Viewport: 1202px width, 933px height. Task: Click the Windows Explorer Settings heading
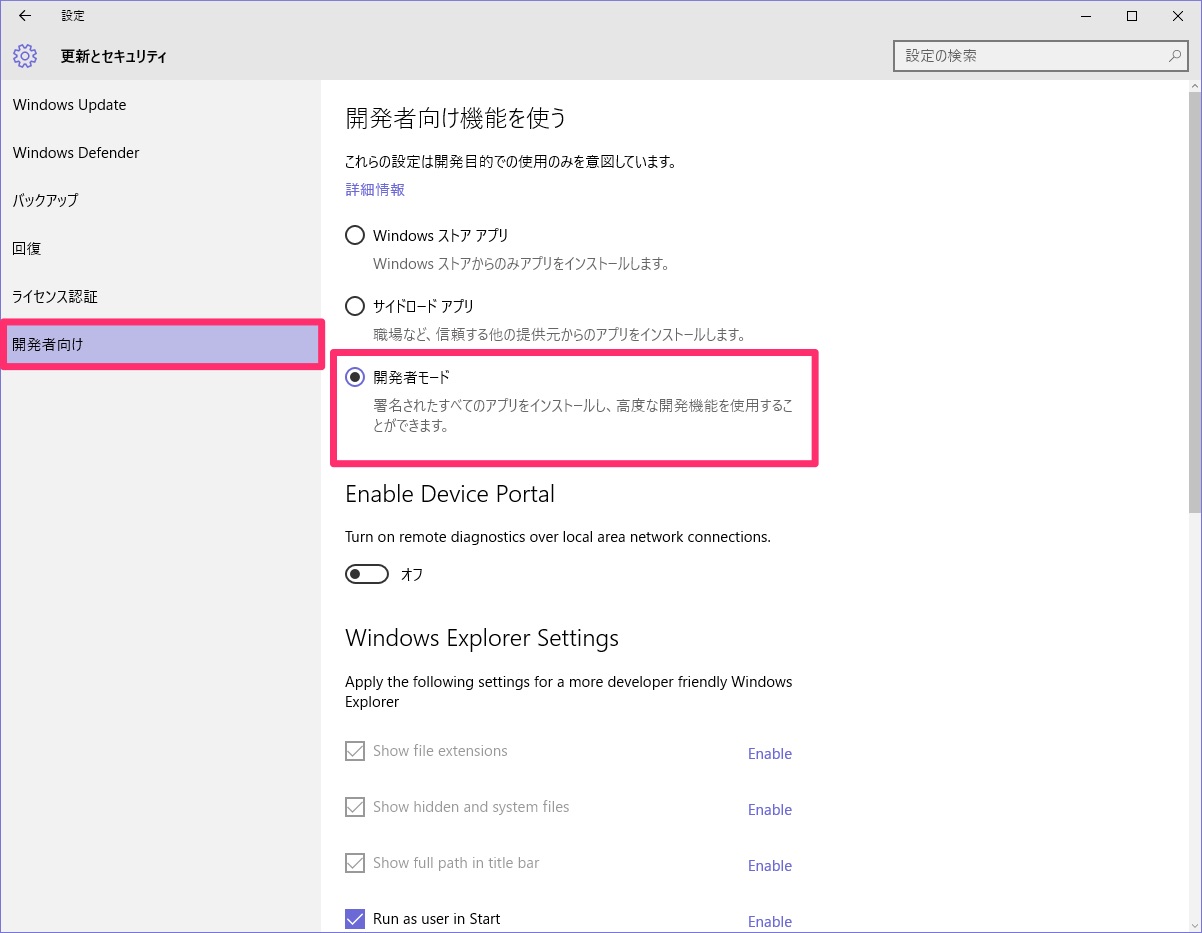pos(482,638)
